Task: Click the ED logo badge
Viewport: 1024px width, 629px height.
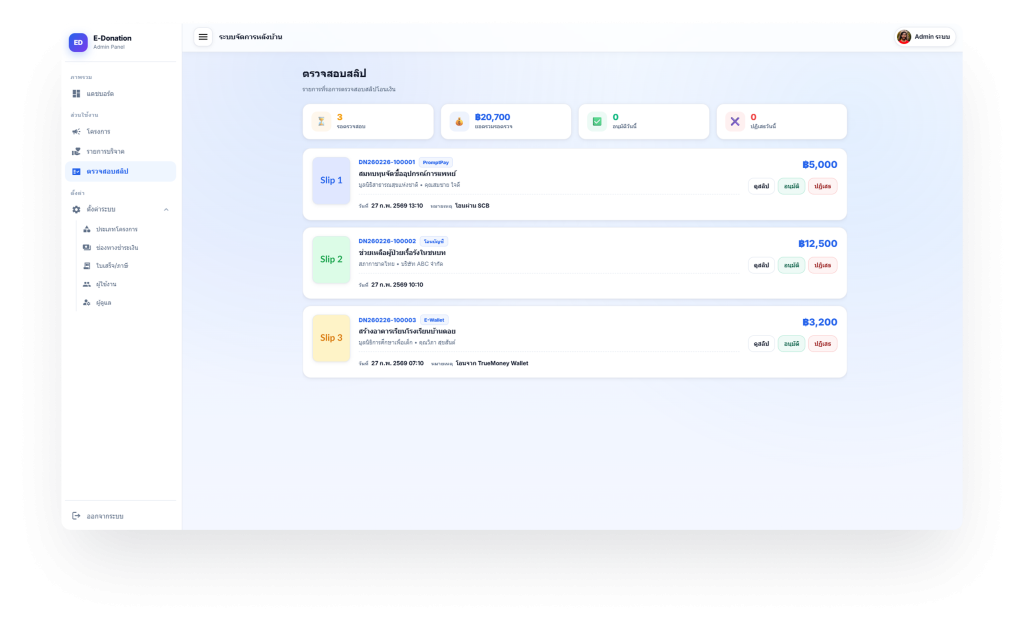Action: pyautogui.click(x=78, y=42)
